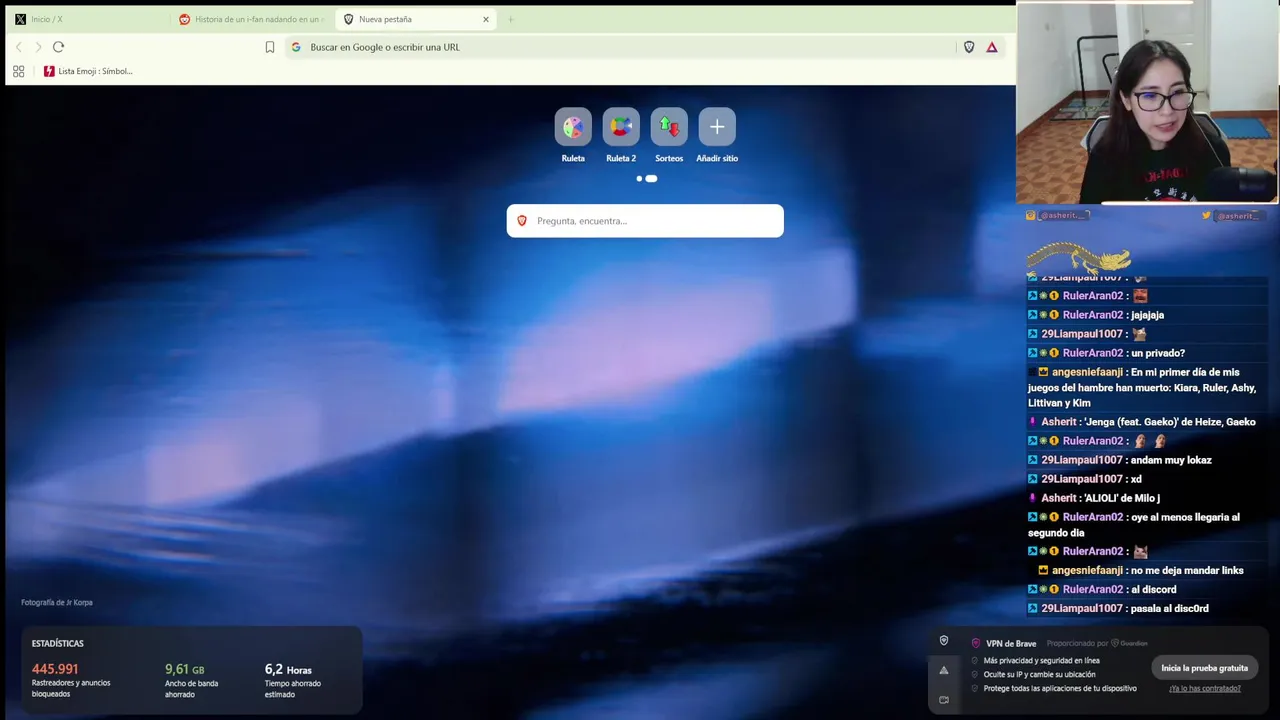
Task: Select the Rewards triangle tab in widget sidebar
Action: 944,670
